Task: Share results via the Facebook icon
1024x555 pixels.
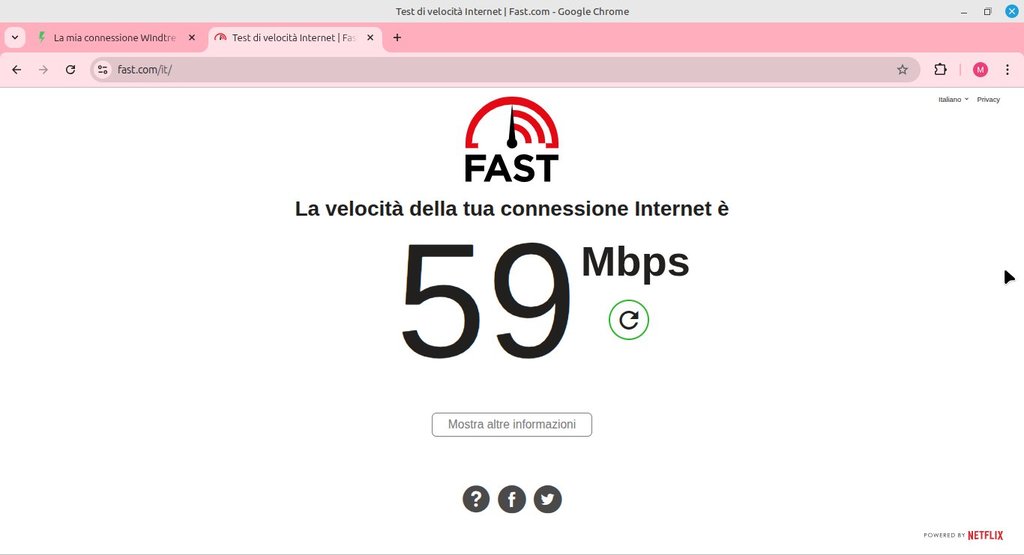Action: pos(512,500)
